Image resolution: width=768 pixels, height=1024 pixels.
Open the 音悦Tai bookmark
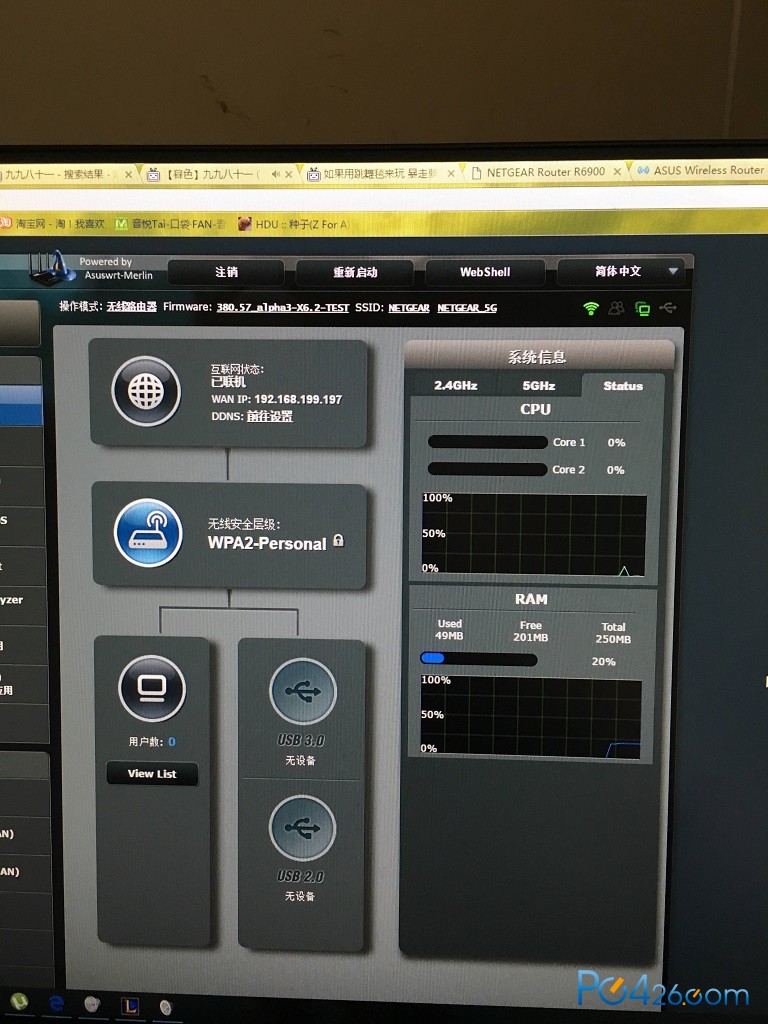[x=170, y=224]
